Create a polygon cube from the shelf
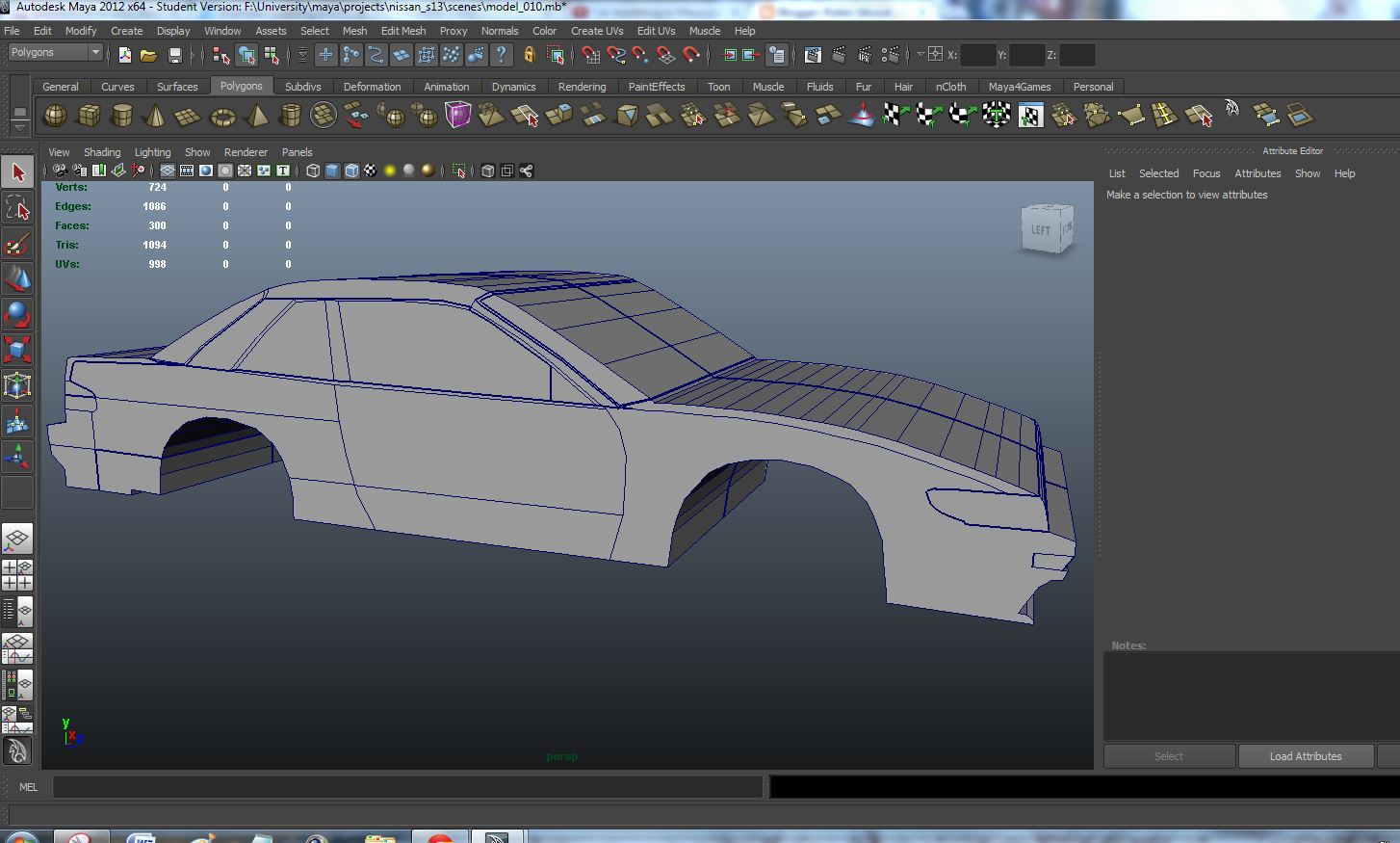The height and width of the screenshot is (843, 1400). 89,116
